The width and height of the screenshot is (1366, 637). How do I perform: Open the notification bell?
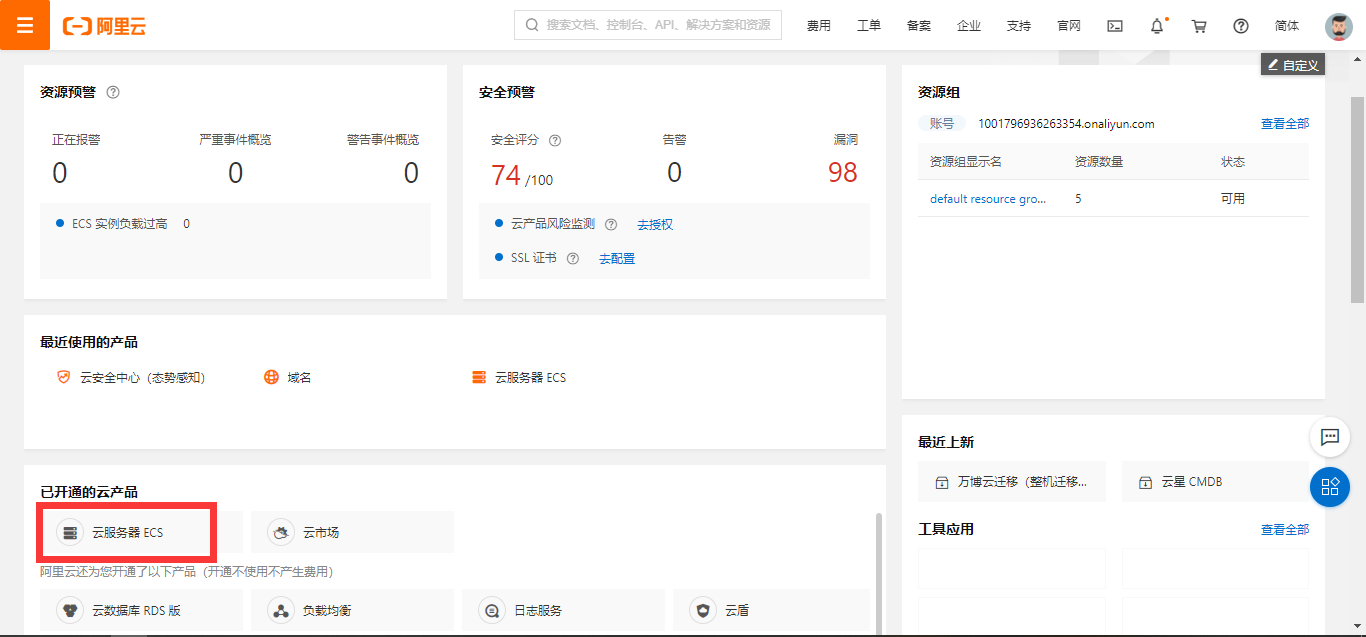coord(1157,26)
